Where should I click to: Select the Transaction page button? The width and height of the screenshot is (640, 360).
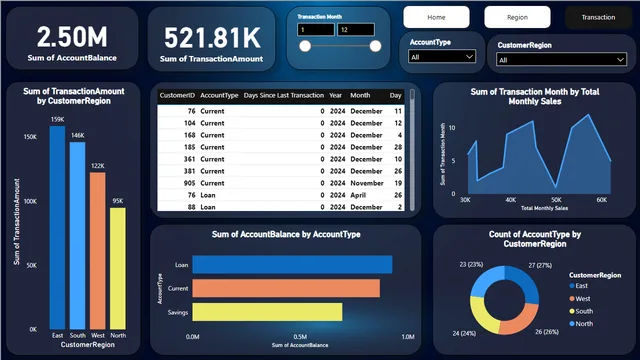tap(598, 17)
